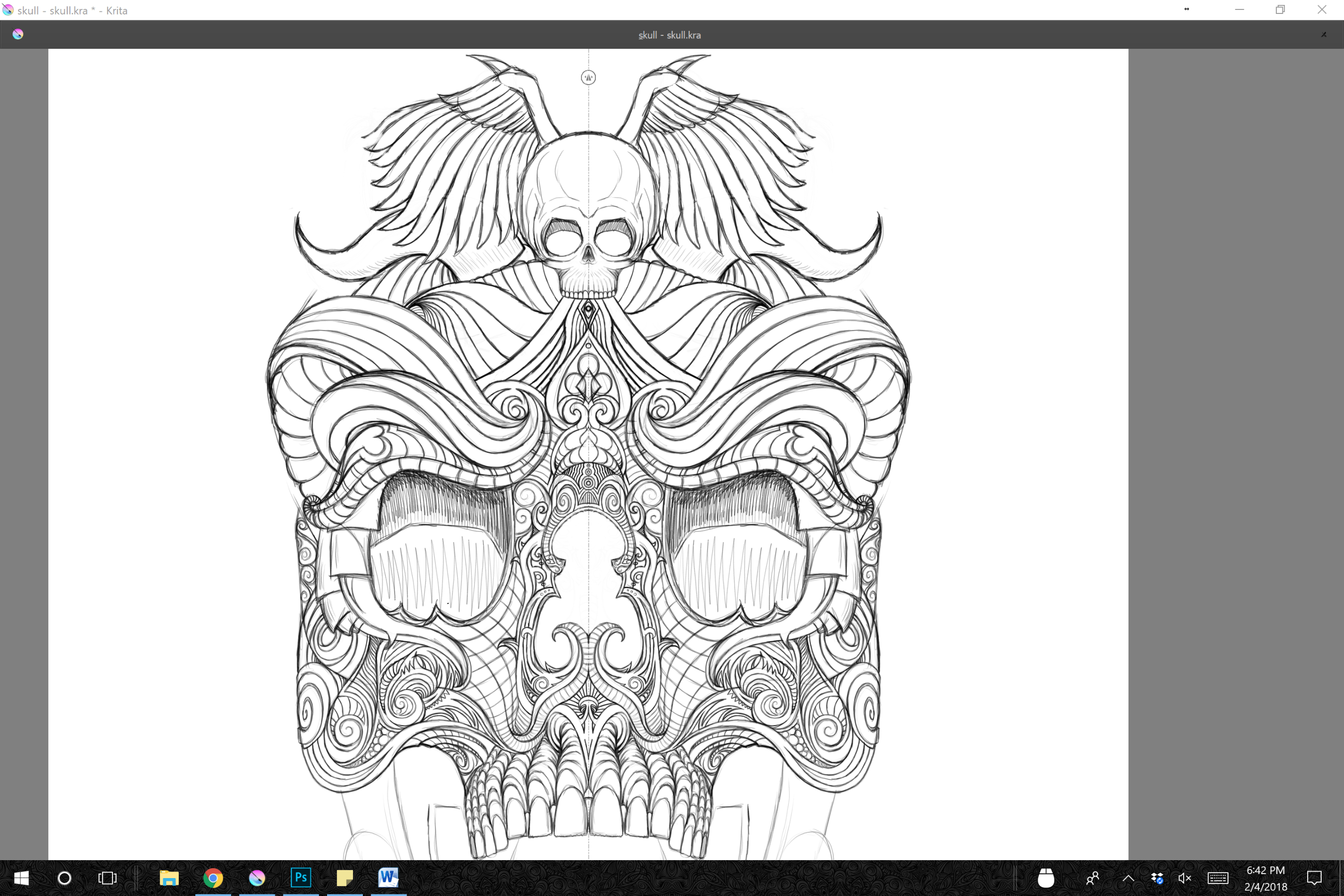This screenshot has height=896, width=1344.
Task: Switch to Microsoft Word in taskbar
Action: click(389, 878)
